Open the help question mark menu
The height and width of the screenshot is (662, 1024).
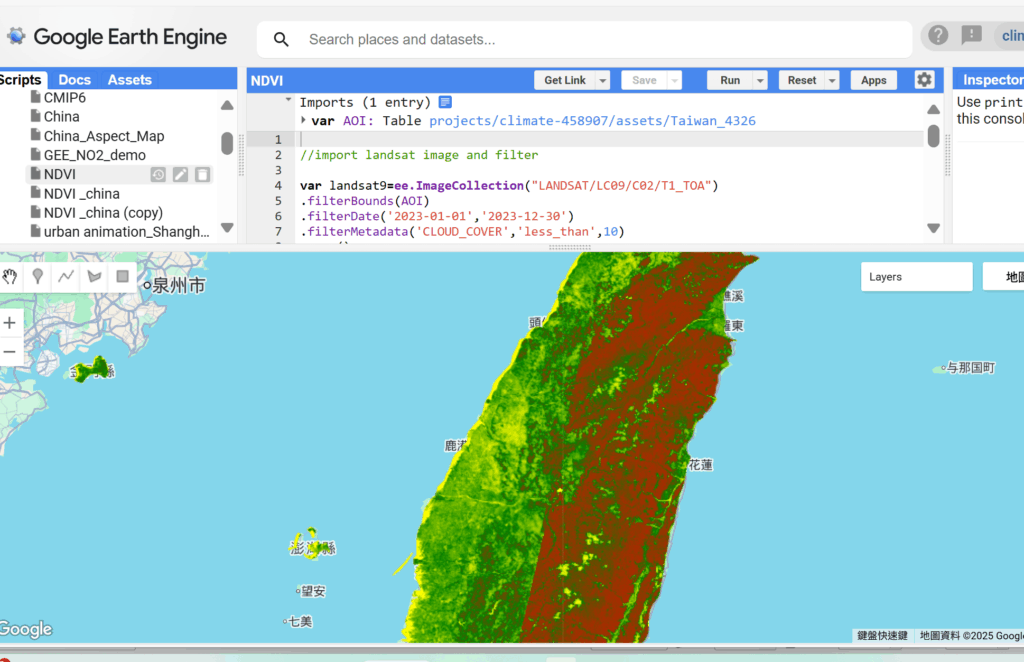pos(938,36)
